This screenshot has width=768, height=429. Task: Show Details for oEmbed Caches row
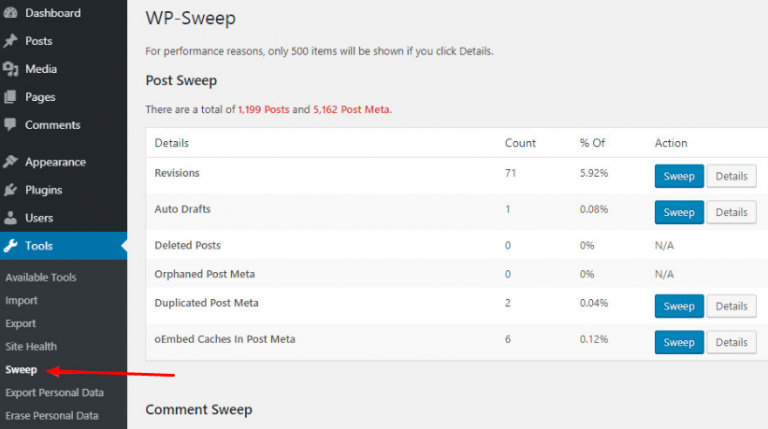(731, 342)
